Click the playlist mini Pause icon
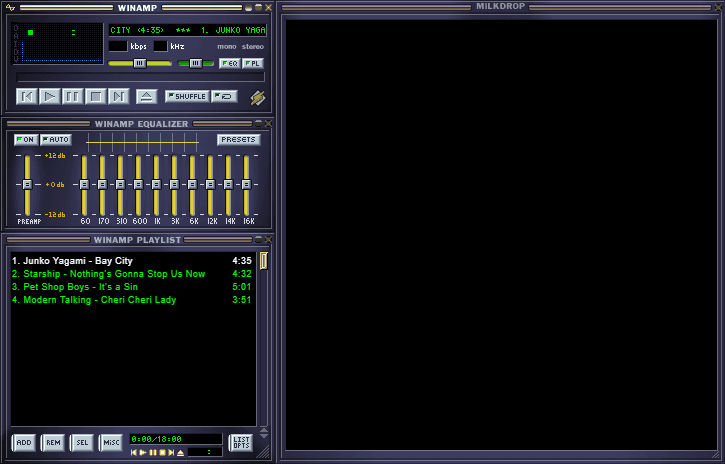This screenshot has width=725, height=464. click(x=153, y=452)
